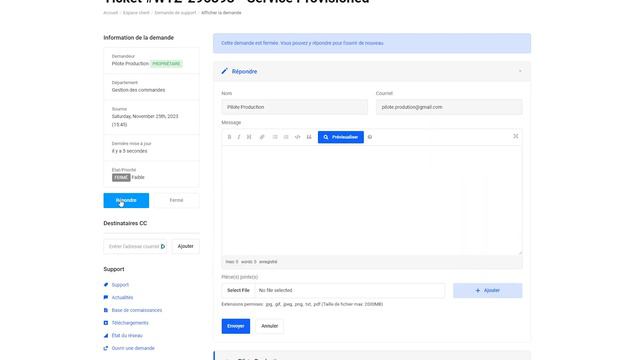Click the Nom field showing Pilote Production

click(294, 107)
